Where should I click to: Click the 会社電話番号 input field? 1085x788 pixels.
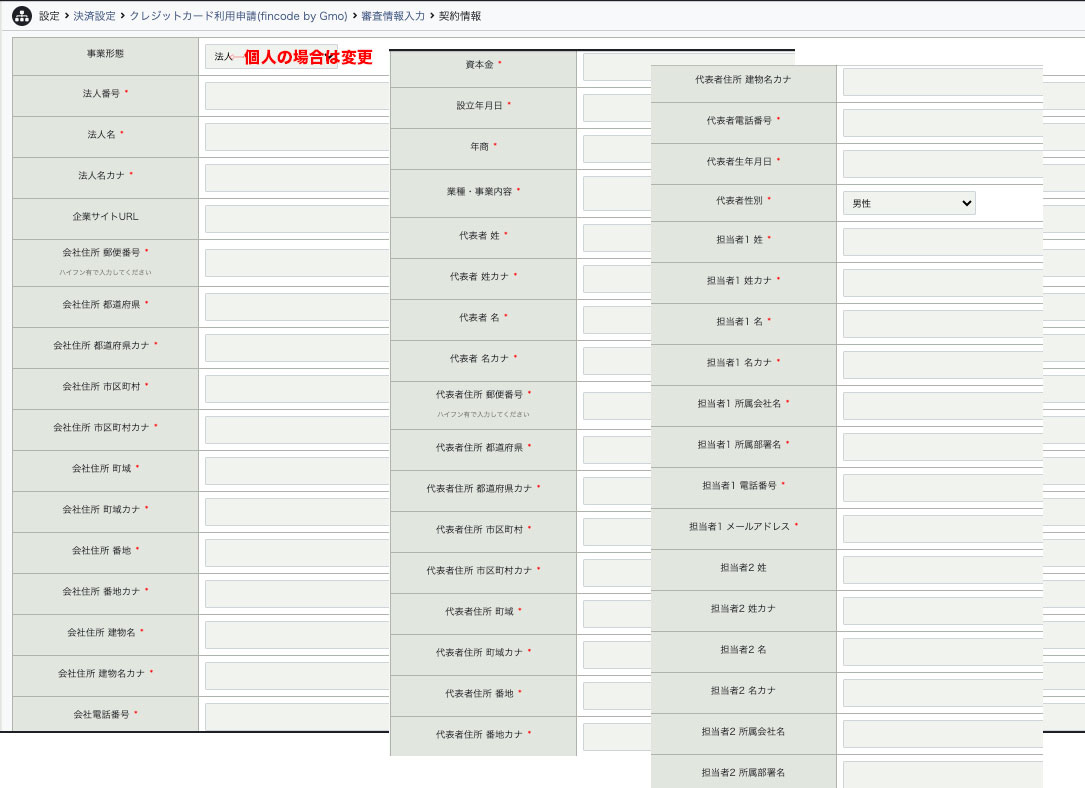[297, 716]
